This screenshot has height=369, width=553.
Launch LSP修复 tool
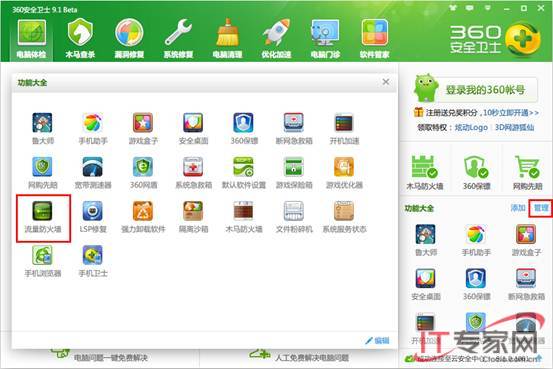click(93, 217)
